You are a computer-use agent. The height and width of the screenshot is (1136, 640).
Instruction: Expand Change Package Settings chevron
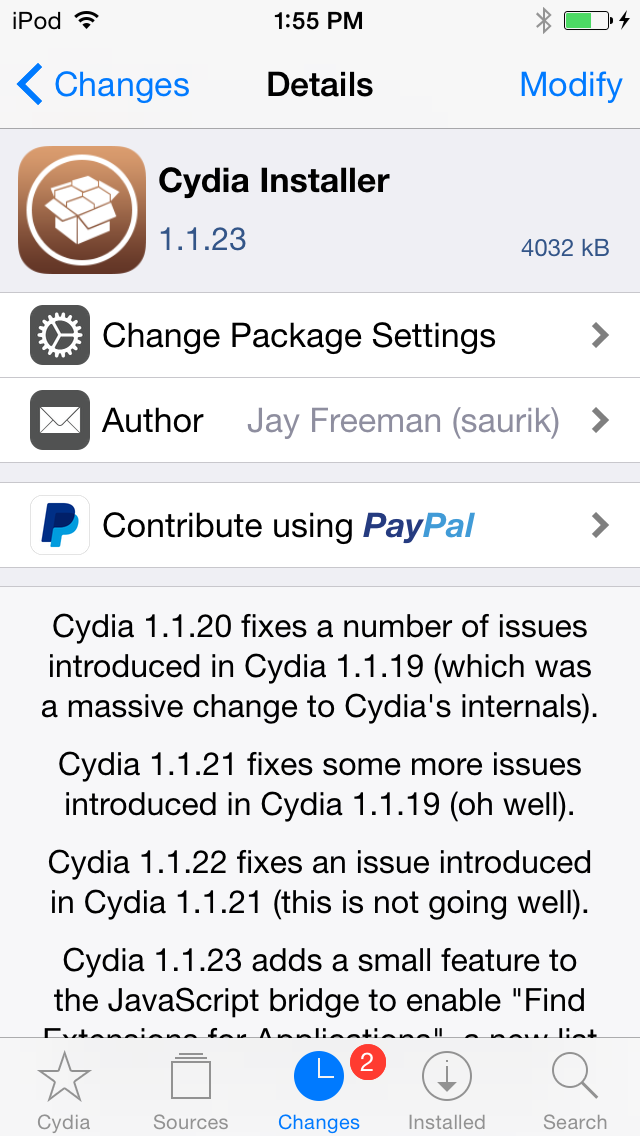(x=600, y=335)
